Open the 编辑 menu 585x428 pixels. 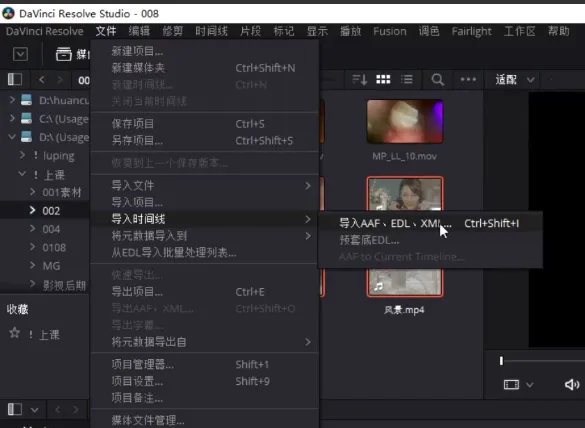point(139,31)
